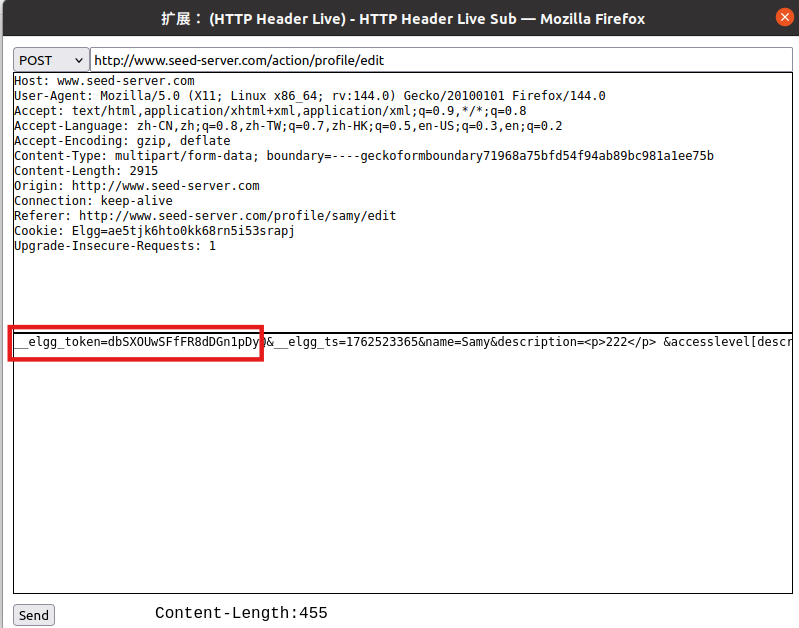The height and width of the screenshot is (628, 799).
Task: Click the Accept-Language header line
Action: [288, 126]
